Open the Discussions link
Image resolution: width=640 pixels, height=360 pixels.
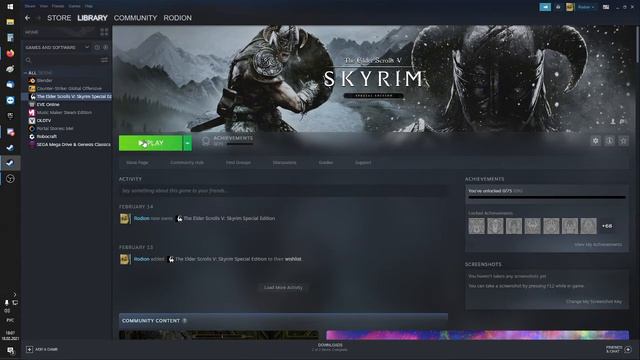point(284,162)
